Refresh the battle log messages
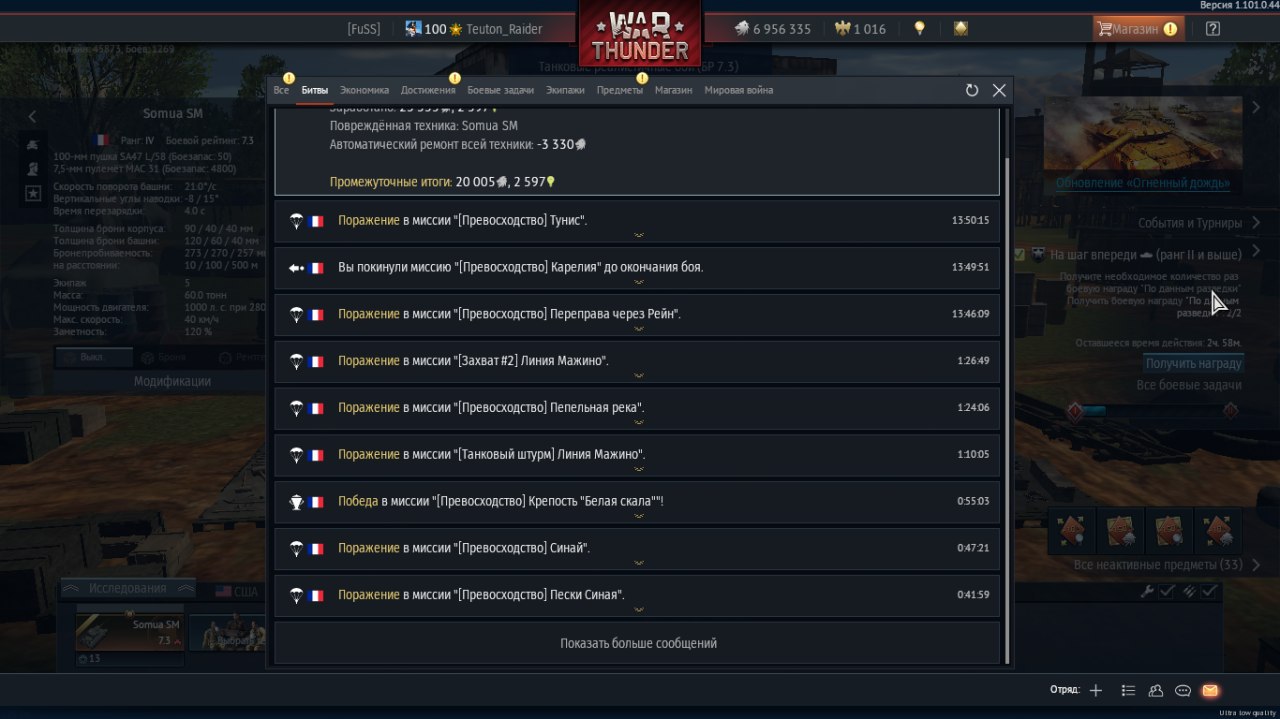This screenshot has width=1280, height=719. pyautogui.click(x=972, y=90)
